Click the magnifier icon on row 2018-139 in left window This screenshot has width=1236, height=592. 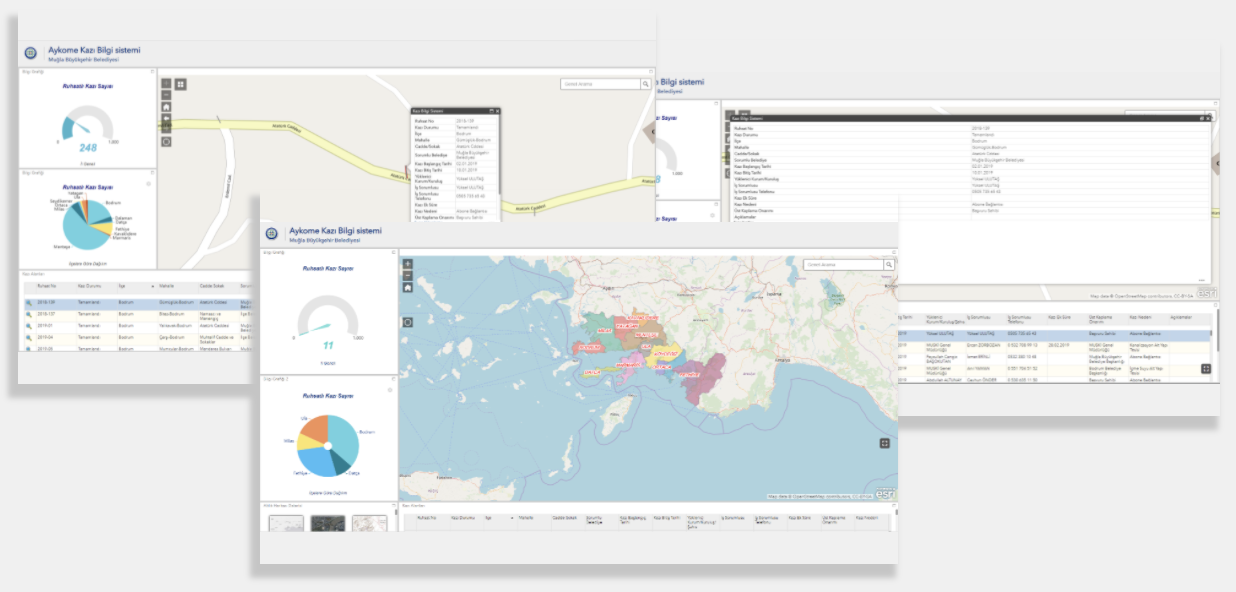[x=30, y=301]
